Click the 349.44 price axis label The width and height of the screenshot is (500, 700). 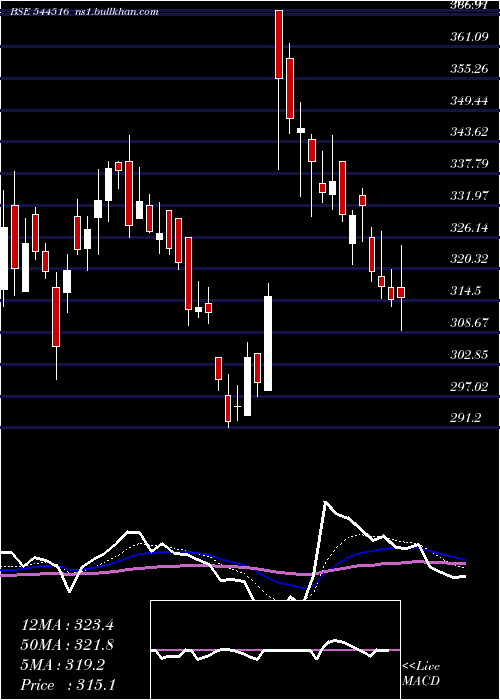(x=469, y=100)
